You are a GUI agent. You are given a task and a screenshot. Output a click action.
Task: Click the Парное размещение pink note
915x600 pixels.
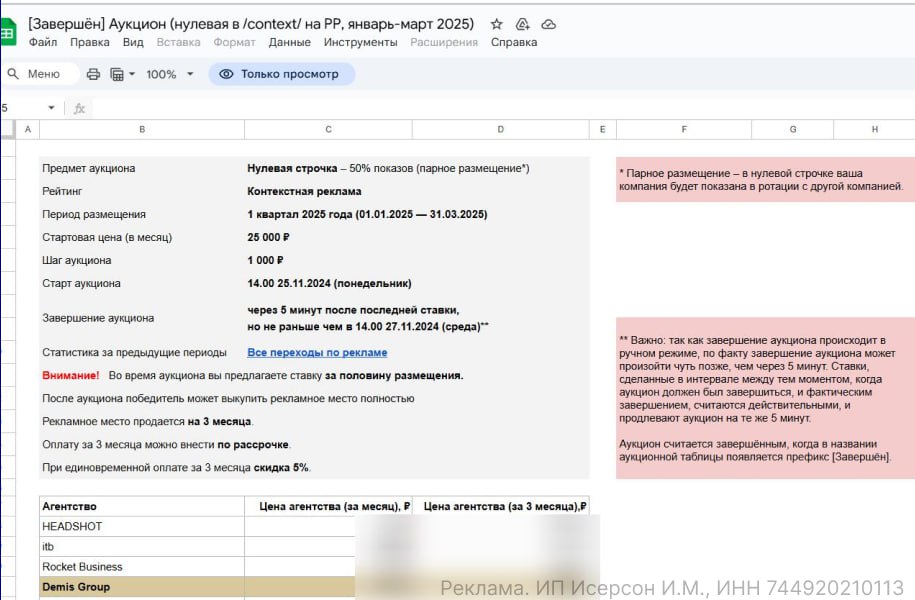coord(765,180)
